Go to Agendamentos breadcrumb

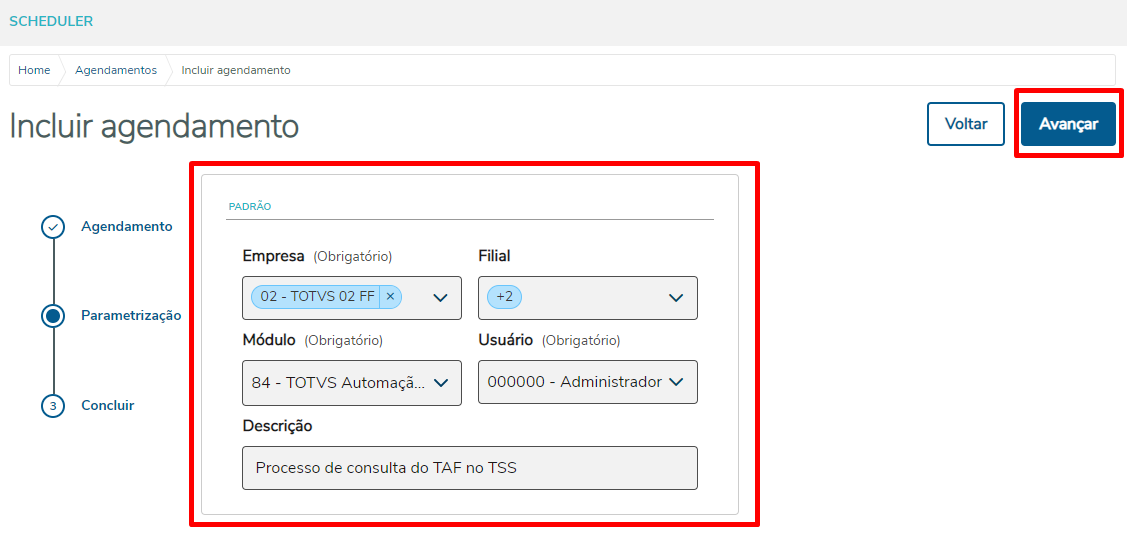point(116,70)
